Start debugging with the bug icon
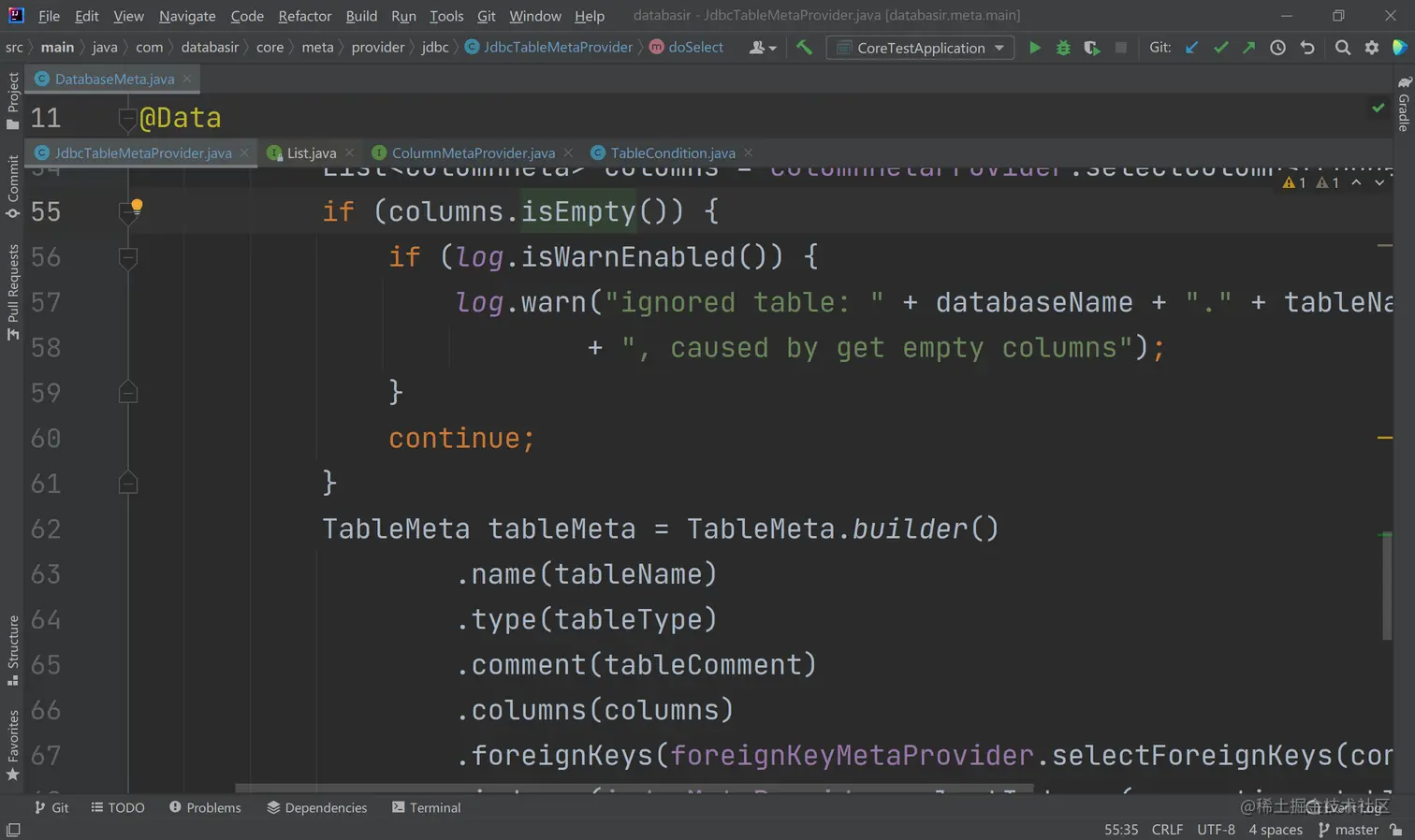The image size is (1415, 840). 1063,48
